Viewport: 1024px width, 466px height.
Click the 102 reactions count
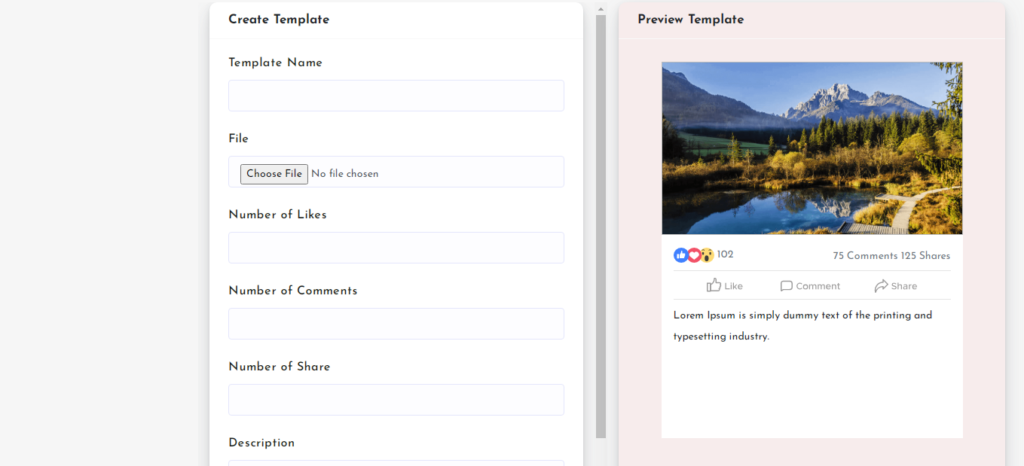[x=725, y=255]
